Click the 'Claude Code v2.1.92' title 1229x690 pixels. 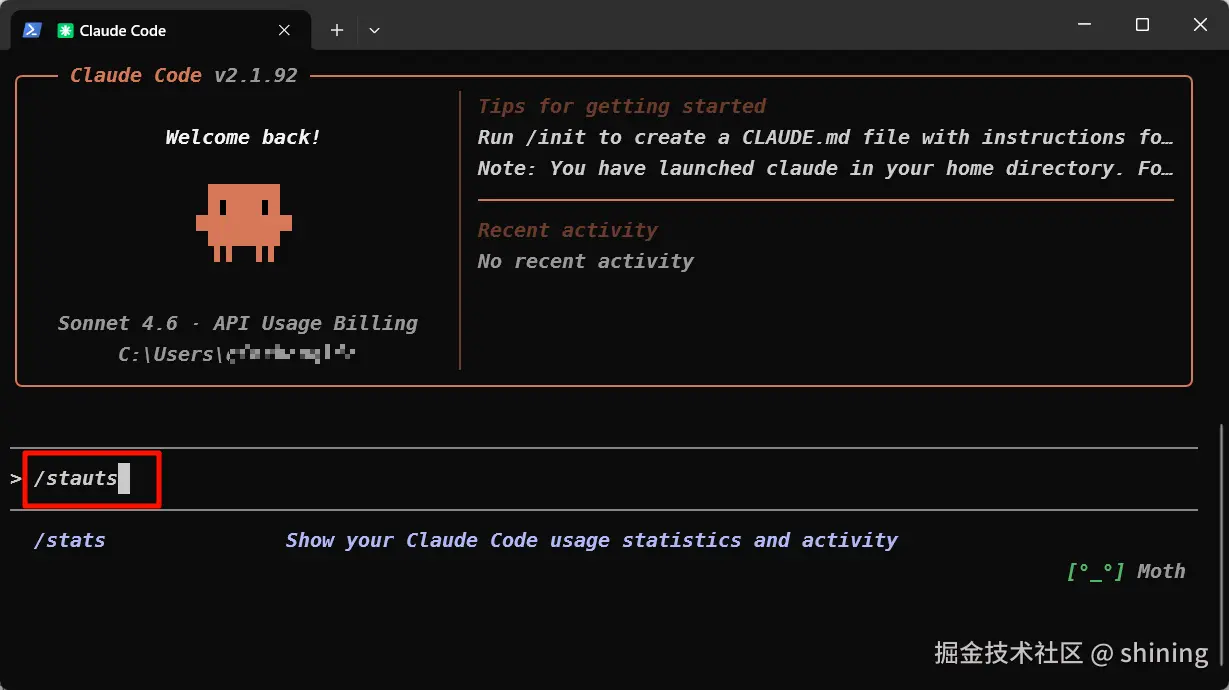[x=184, y=75]
